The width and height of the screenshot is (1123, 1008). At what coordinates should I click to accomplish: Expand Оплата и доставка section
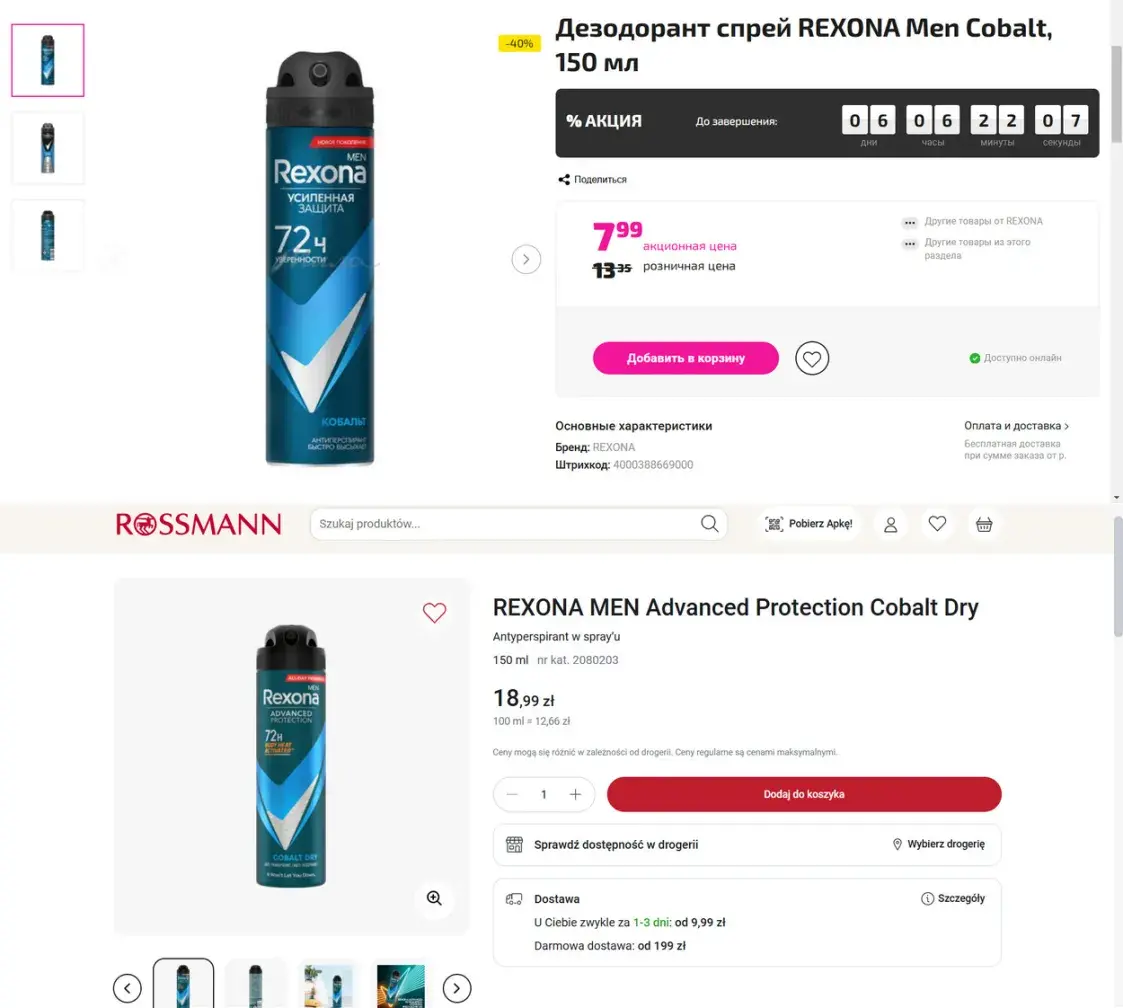point(1016,426)
